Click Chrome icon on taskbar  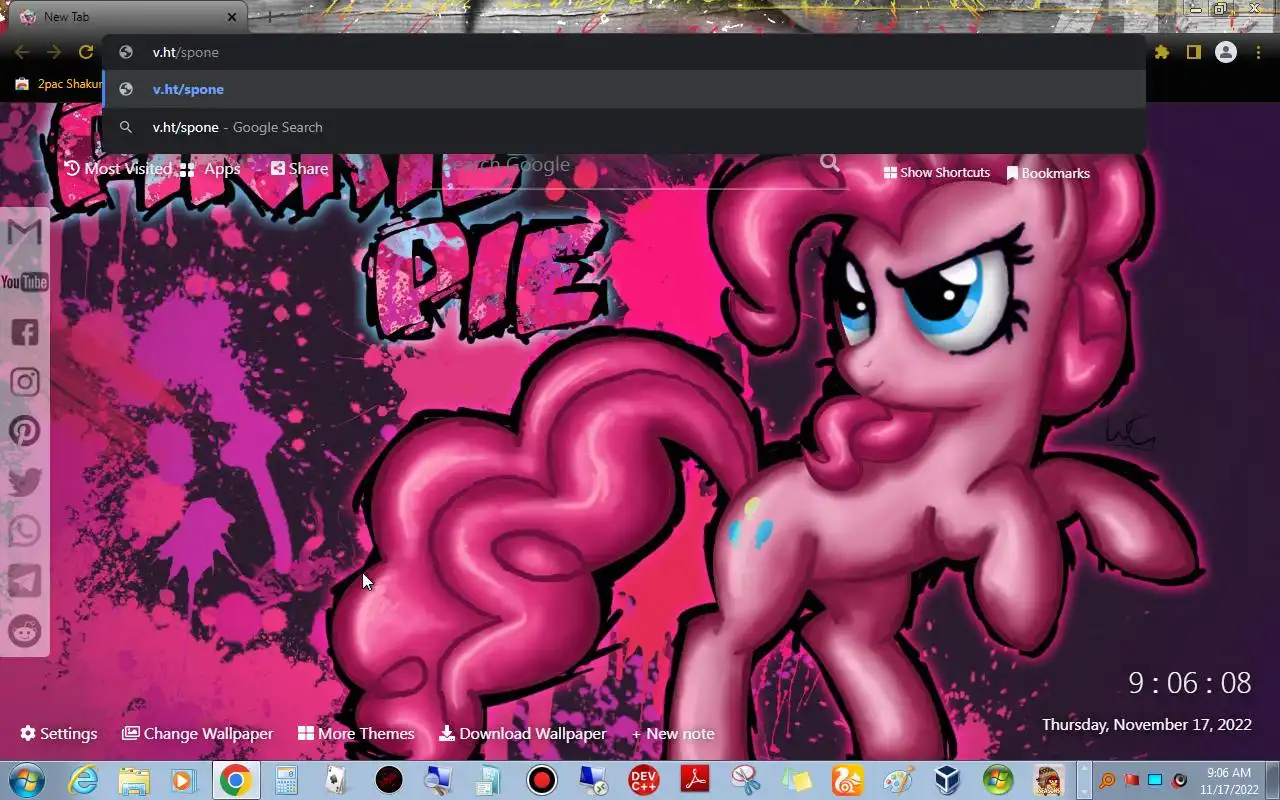pyautogui.click(x=235, y=780)
